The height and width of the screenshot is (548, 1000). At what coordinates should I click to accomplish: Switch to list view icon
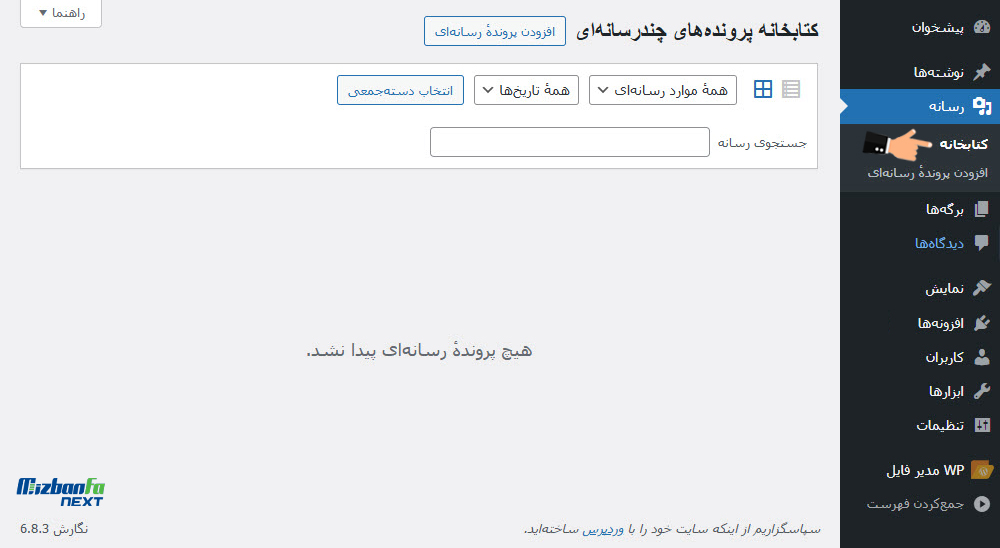tap(791, 89)
